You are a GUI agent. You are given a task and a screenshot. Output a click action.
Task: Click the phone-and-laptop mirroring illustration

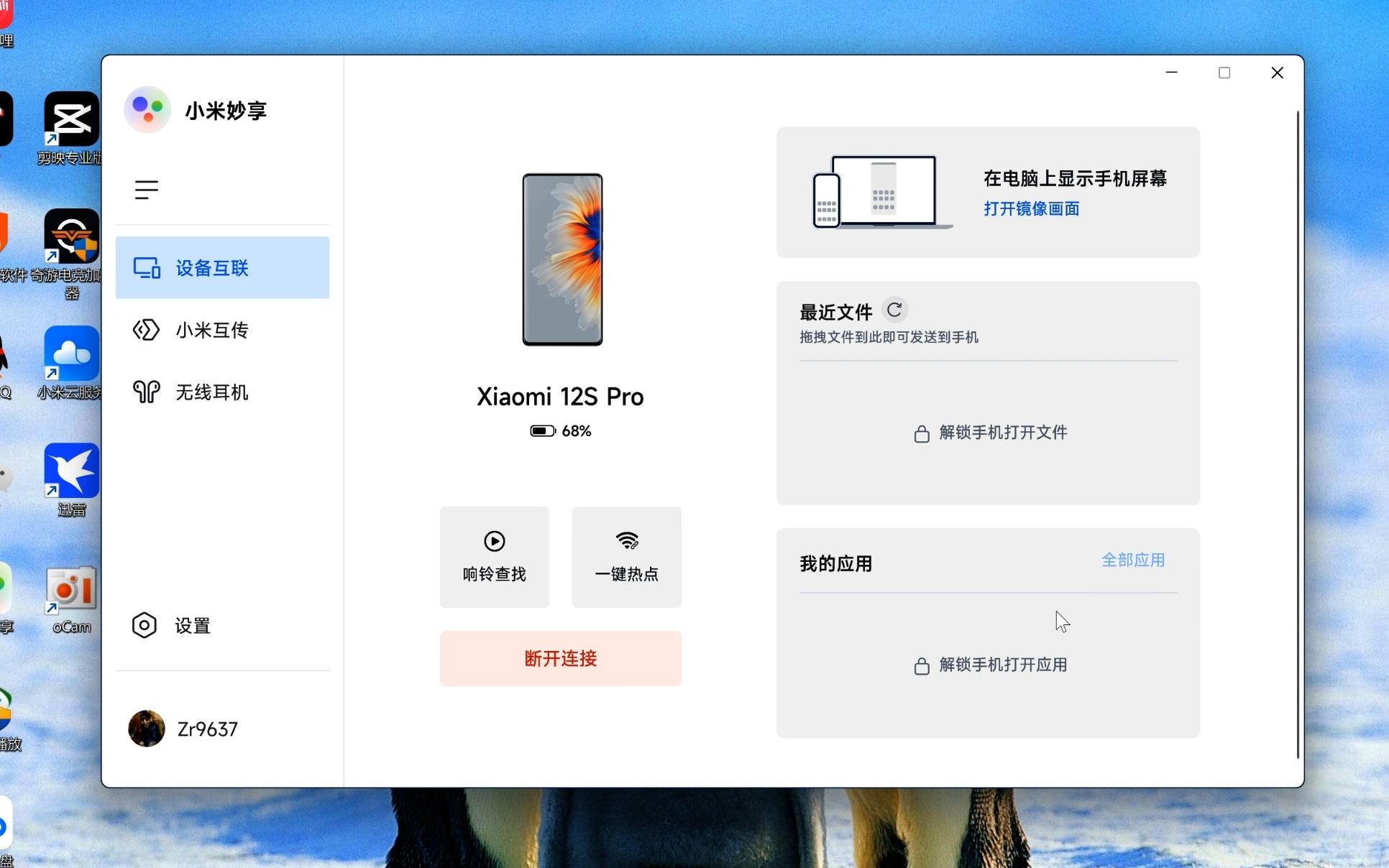(x=882, y=192)
